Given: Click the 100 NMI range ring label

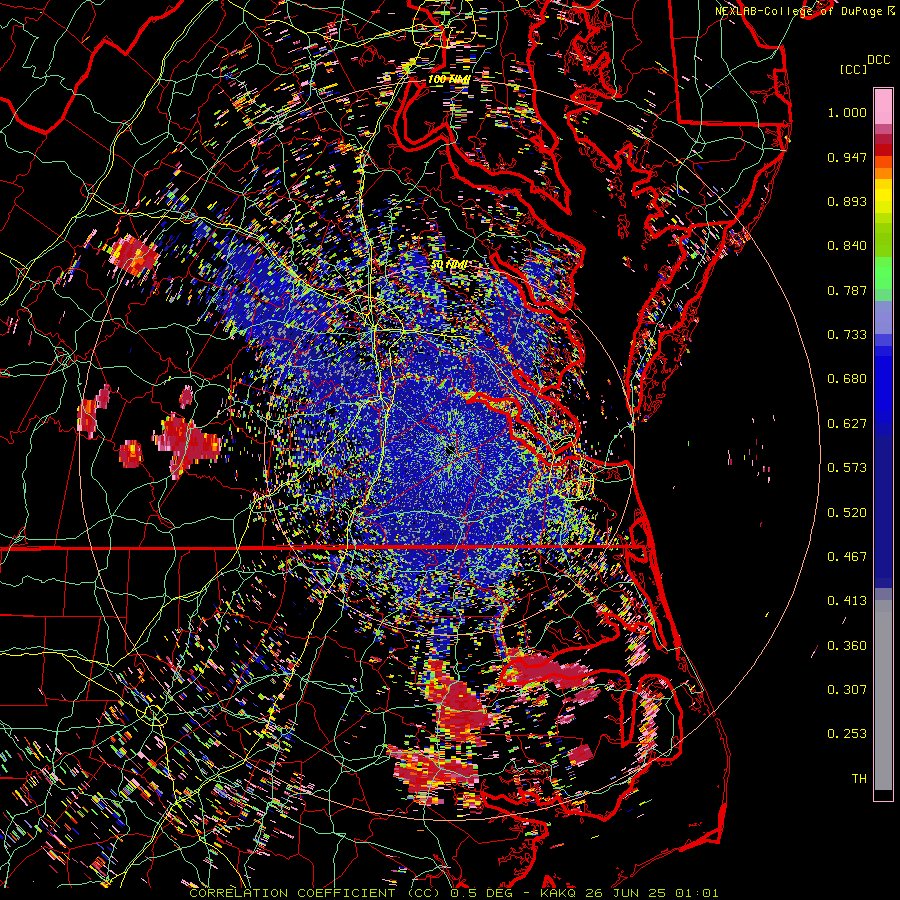Looking at the screenshot, I should click(x=448, y=79).
